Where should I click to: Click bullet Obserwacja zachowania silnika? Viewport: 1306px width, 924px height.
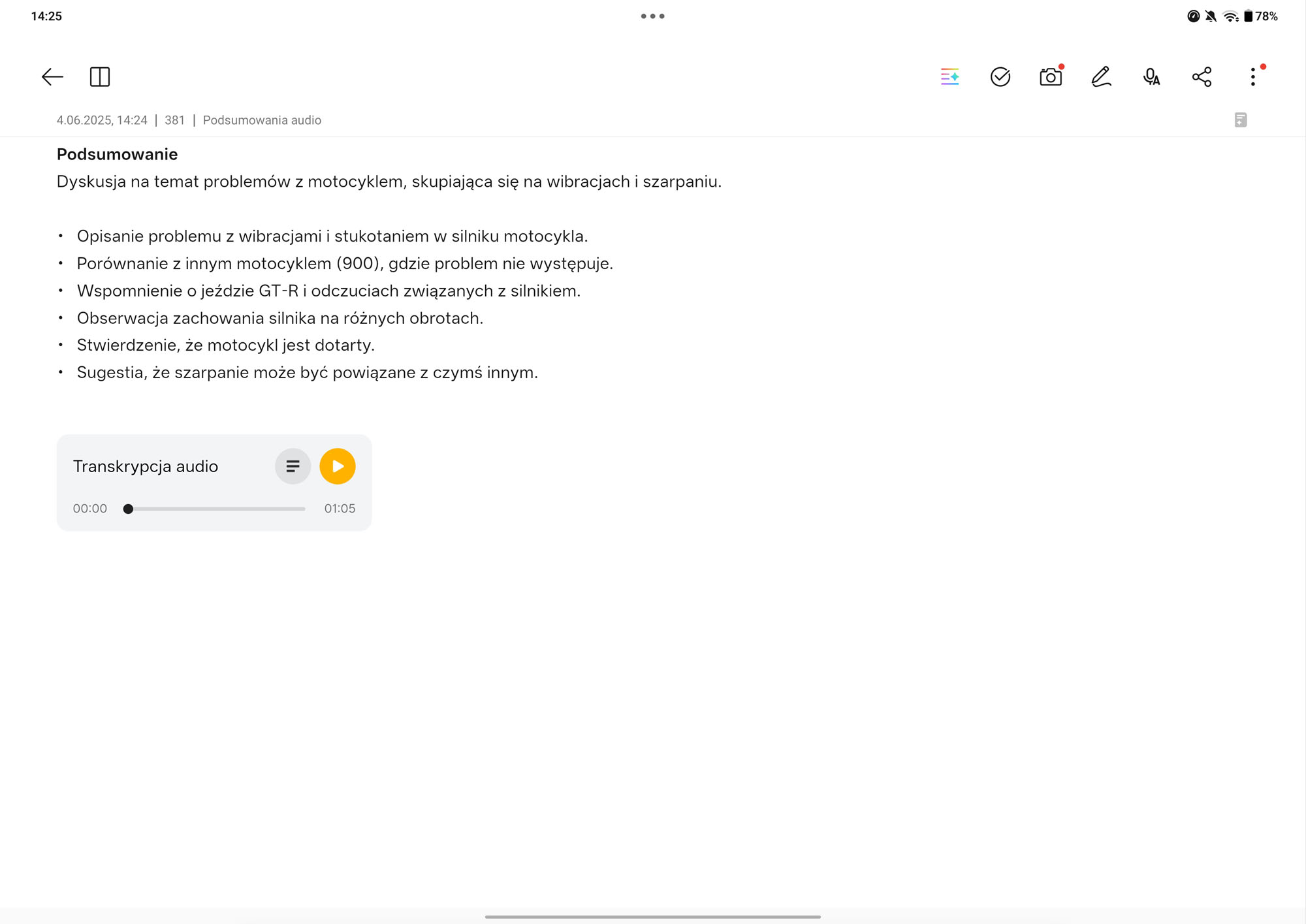tap(280, 318)
